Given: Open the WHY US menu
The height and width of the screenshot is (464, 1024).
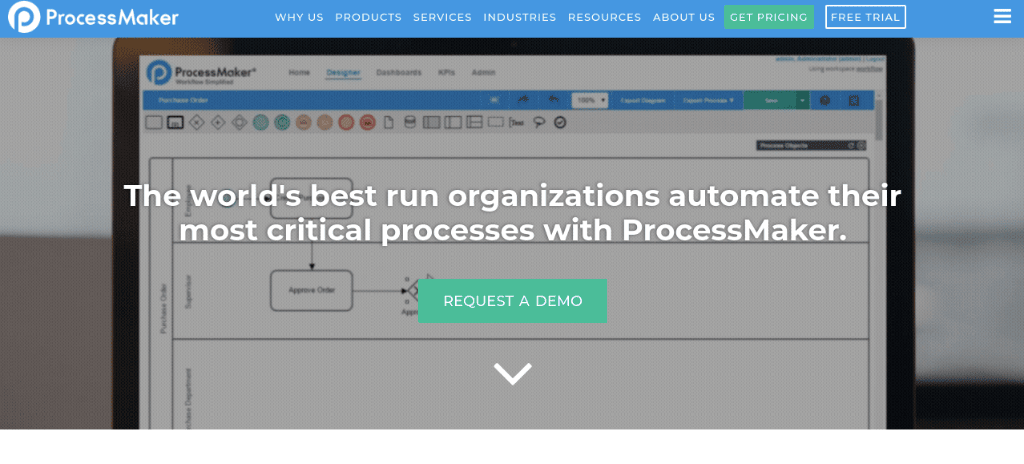Looking at the screenshot, I should (299, 18).
